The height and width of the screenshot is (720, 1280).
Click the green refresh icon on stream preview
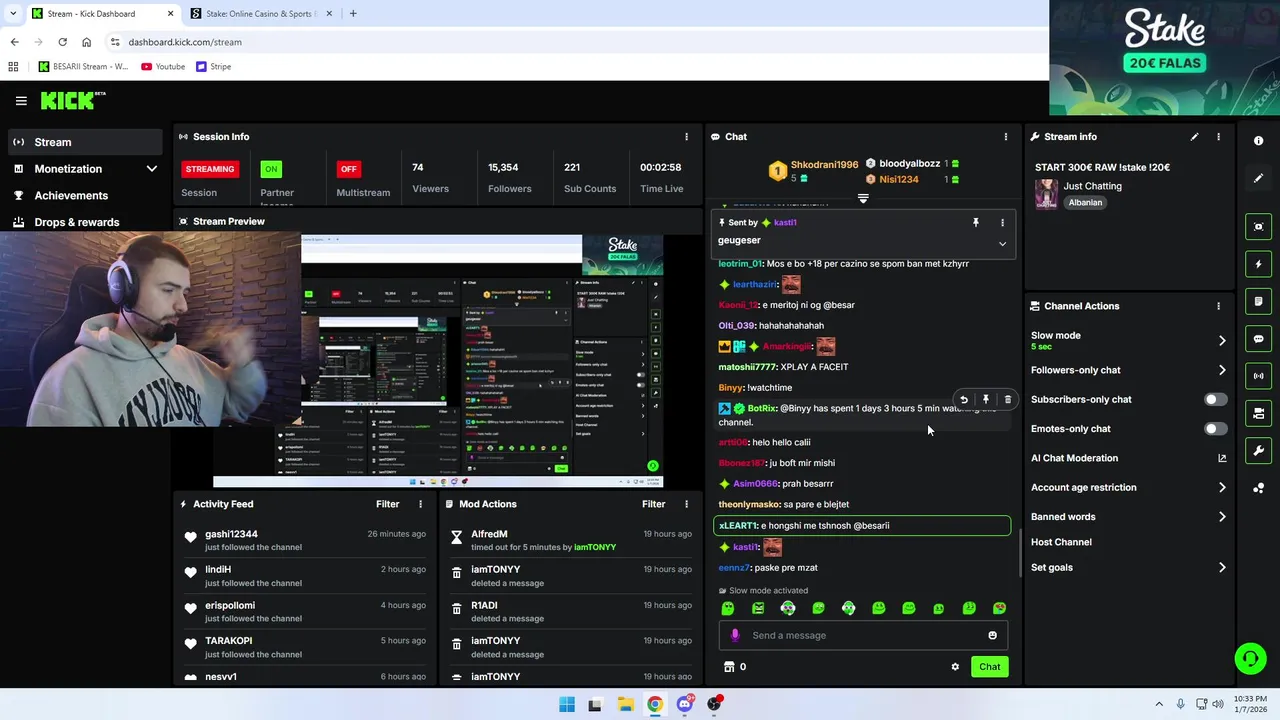pyautogui.click(x=652, y=466)
